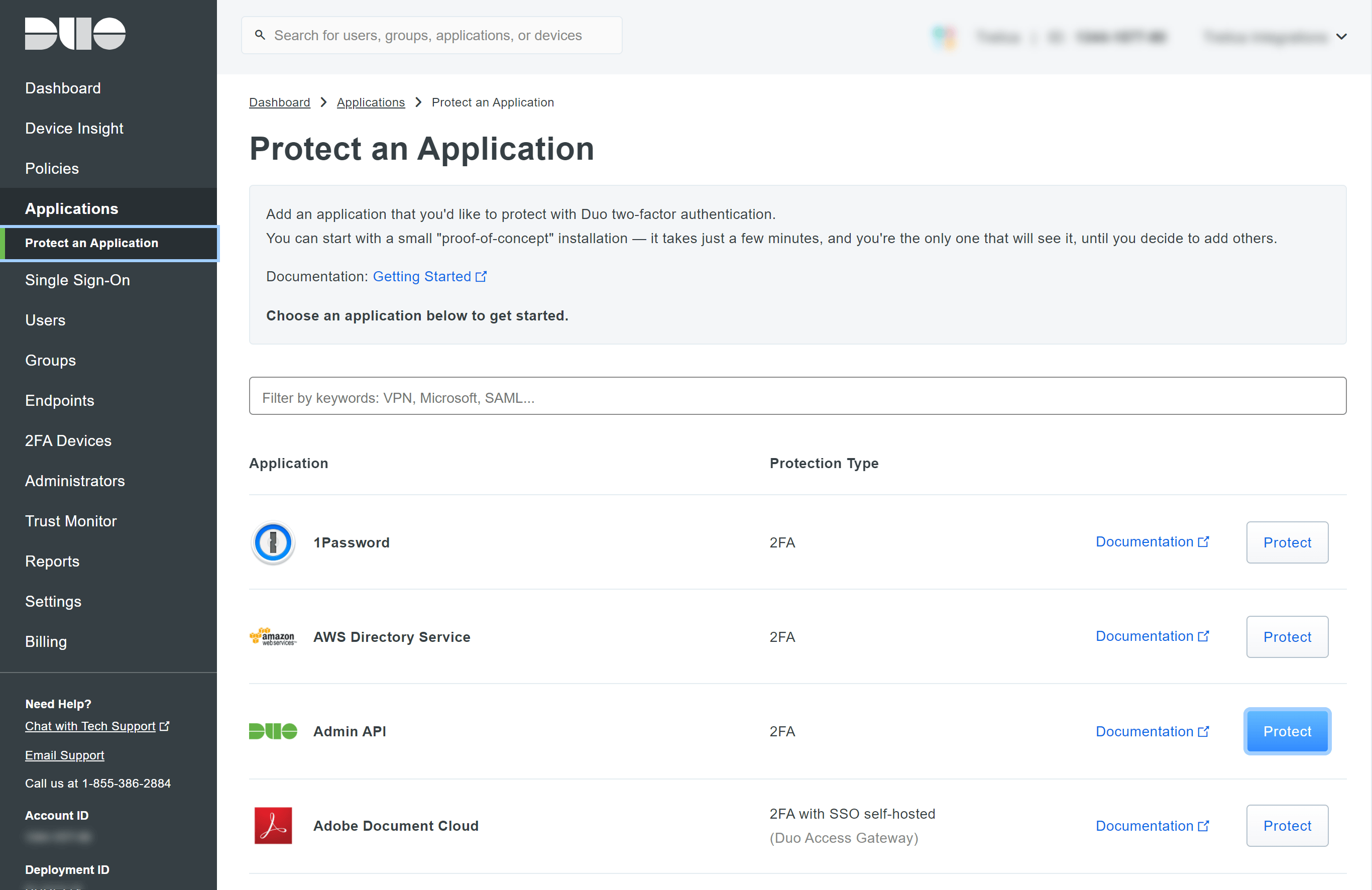Click the Filter by keywords input
Image resolution: width=1372 pixels, height=890 pixels.
pos(797,396)
